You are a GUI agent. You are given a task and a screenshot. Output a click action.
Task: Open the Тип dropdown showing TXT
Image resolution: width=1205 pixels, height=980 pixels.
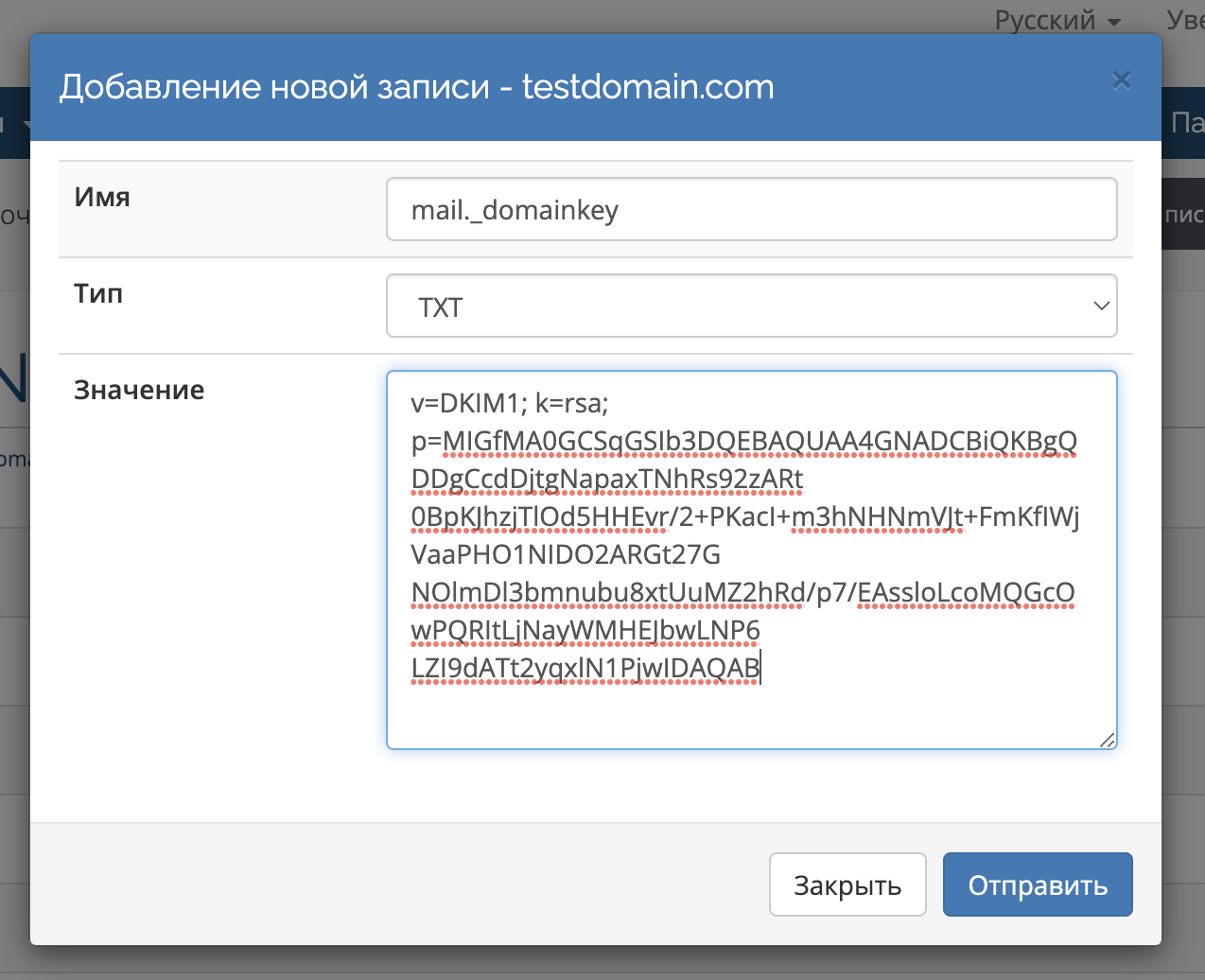click(751, 306)
